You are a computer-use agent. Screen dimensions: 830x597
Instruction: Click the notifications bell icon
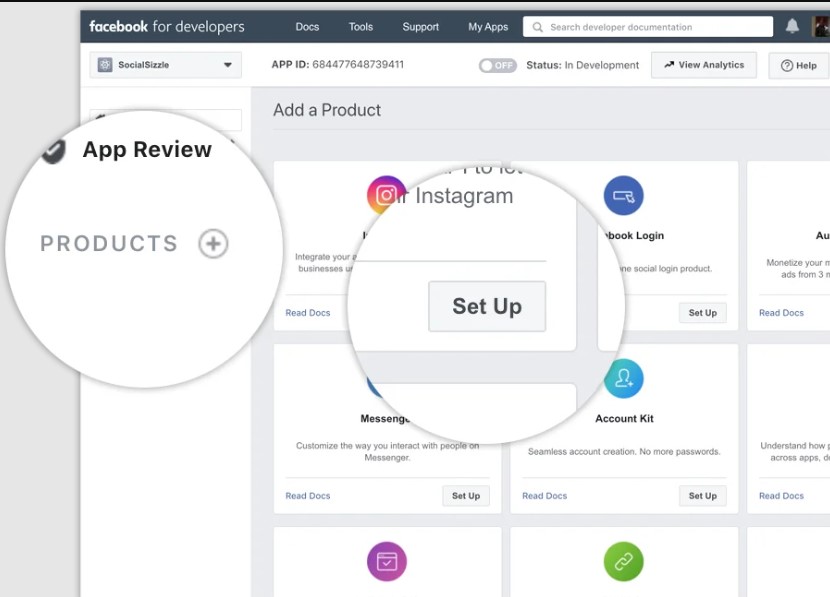point(792,27)
